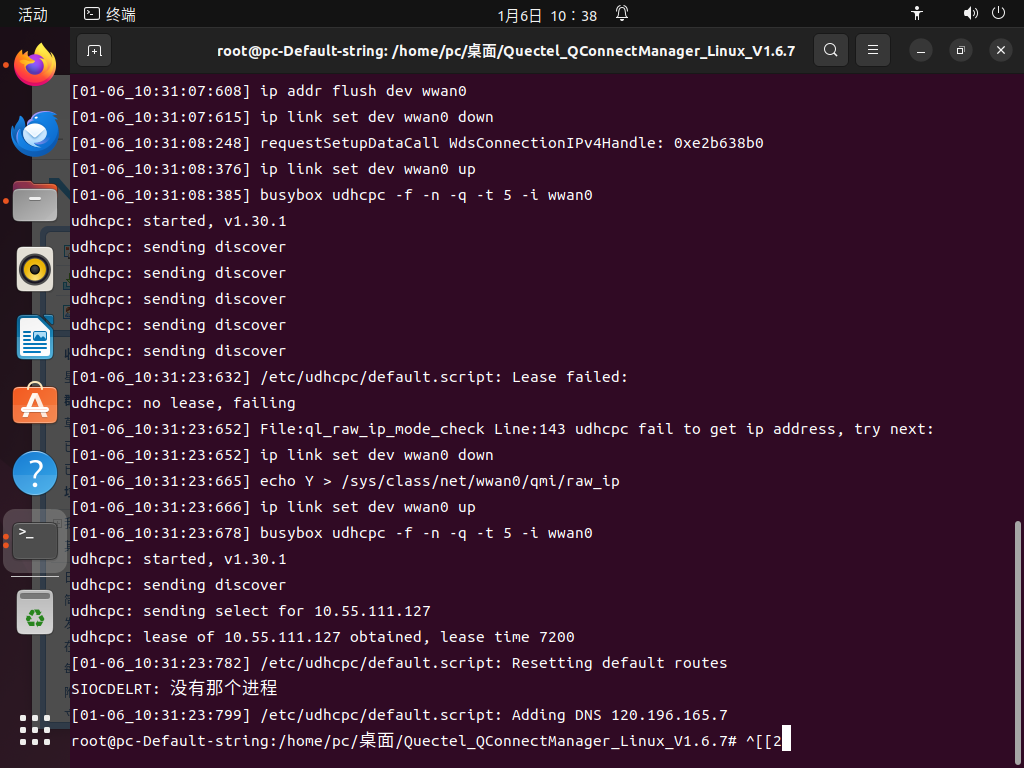This screenshot has height=768, width=1024.
Task: Launch LibreOffice Writer from the dock
Action: [x=35, y=337]
